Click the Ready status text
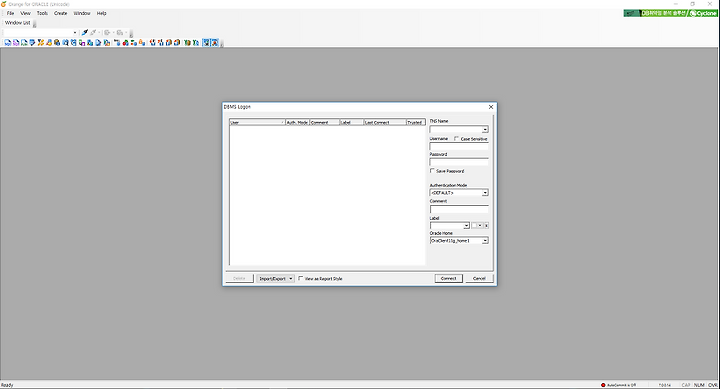The width and height of the screenshot is (720, 389). point(7,385)
